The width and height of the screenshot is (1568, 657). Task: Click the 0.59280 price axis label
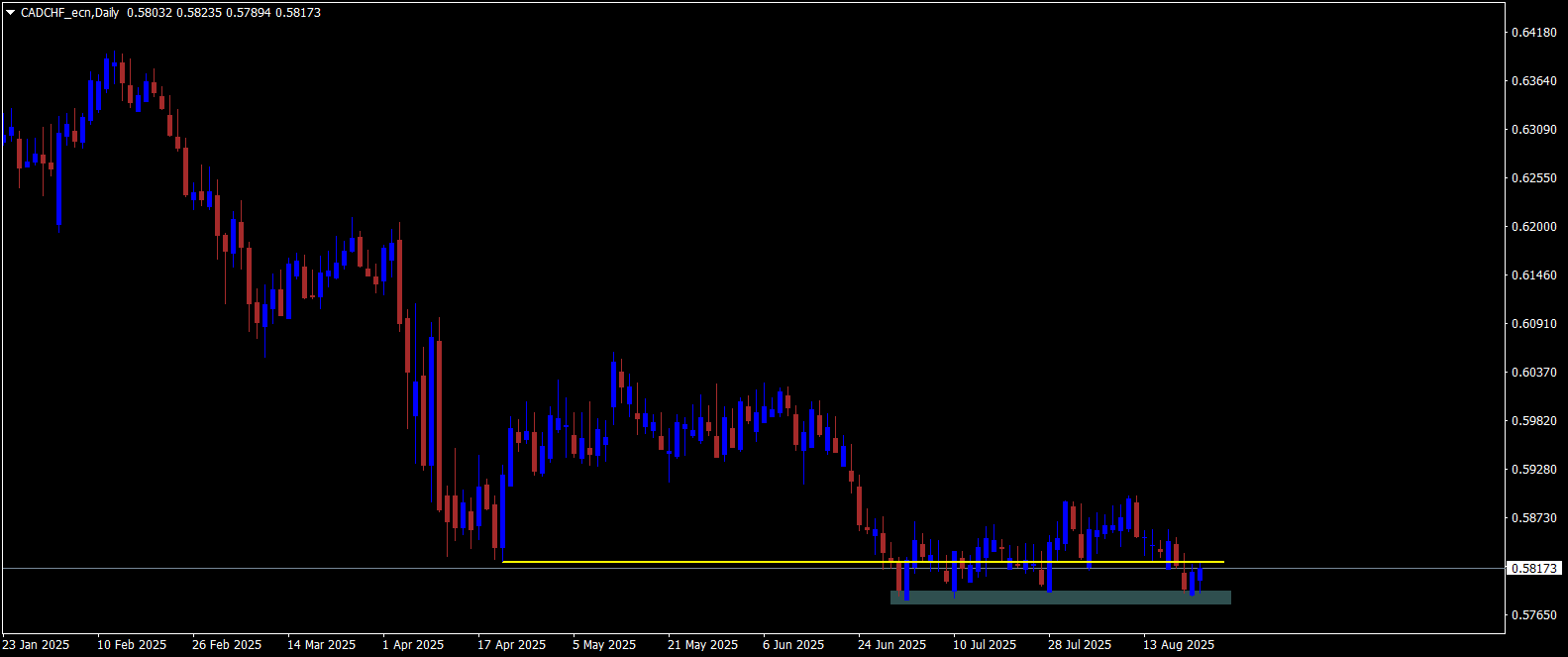point(1533,470)
